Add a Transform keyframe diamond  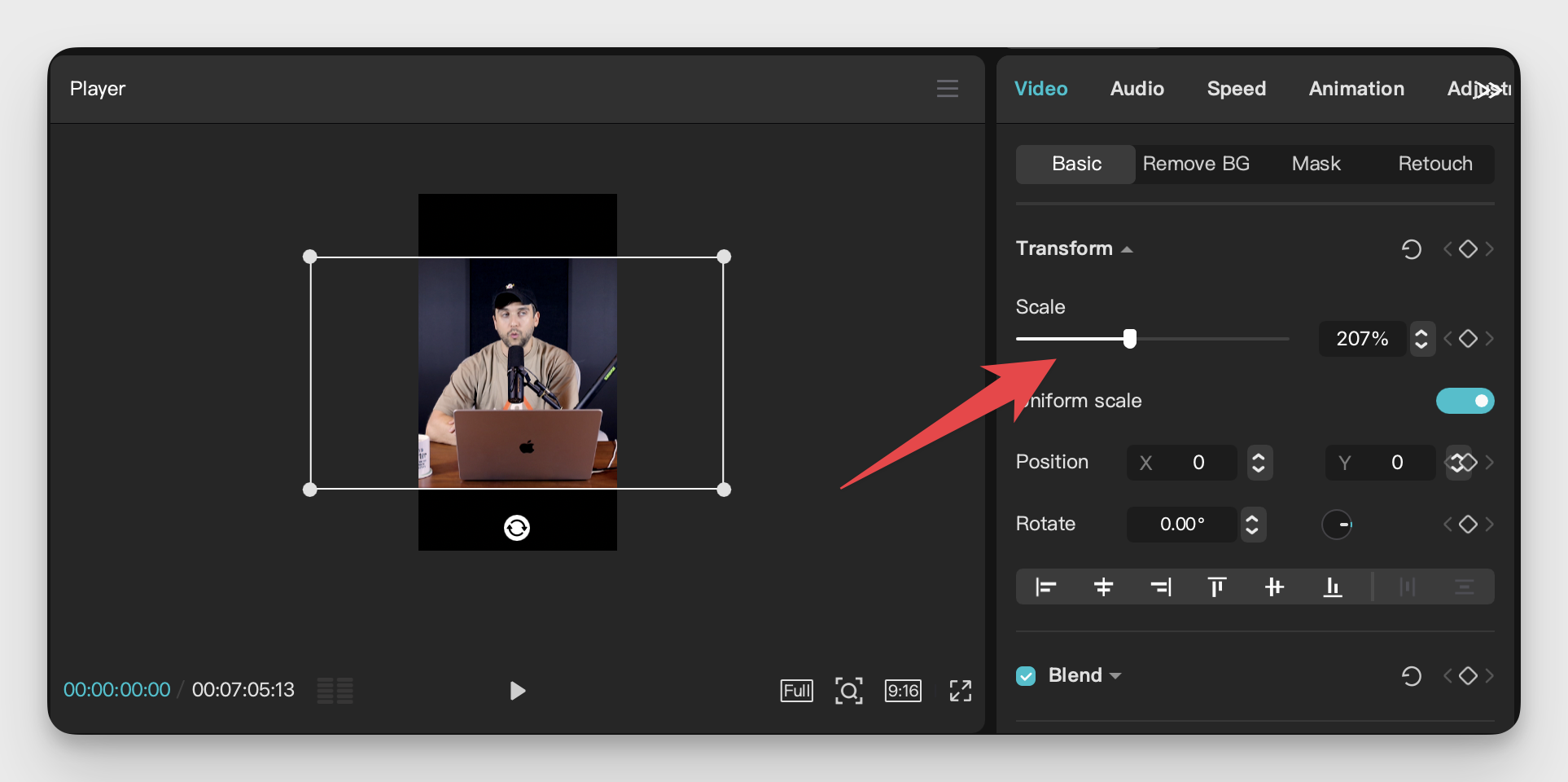point(1468,248)
